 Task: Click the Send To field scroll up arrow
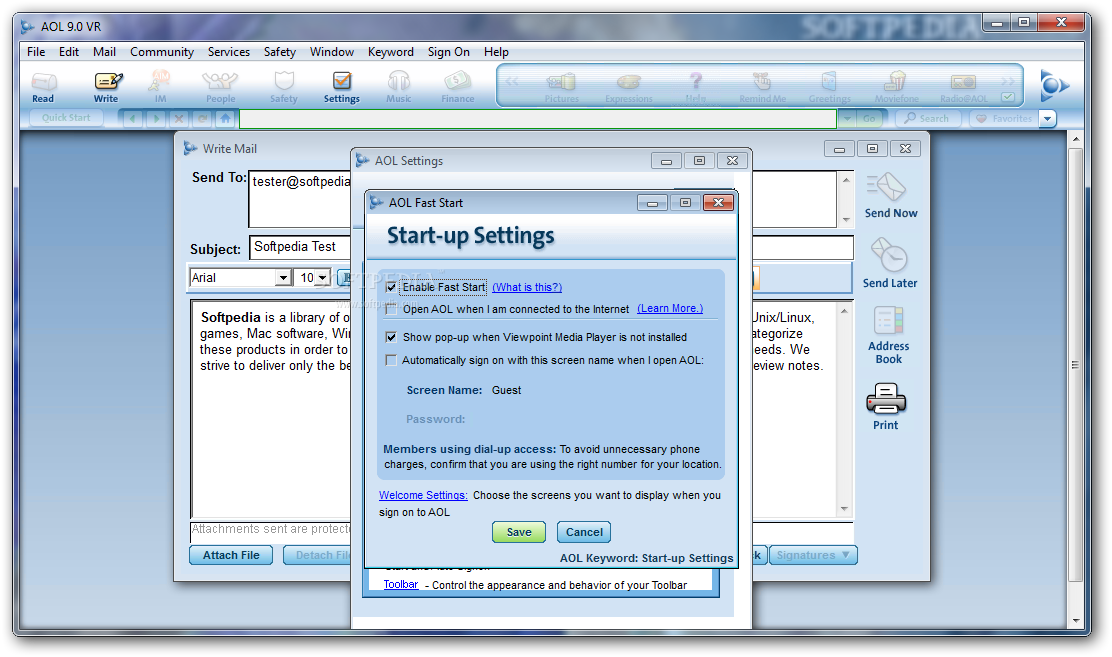click(845, 180)
